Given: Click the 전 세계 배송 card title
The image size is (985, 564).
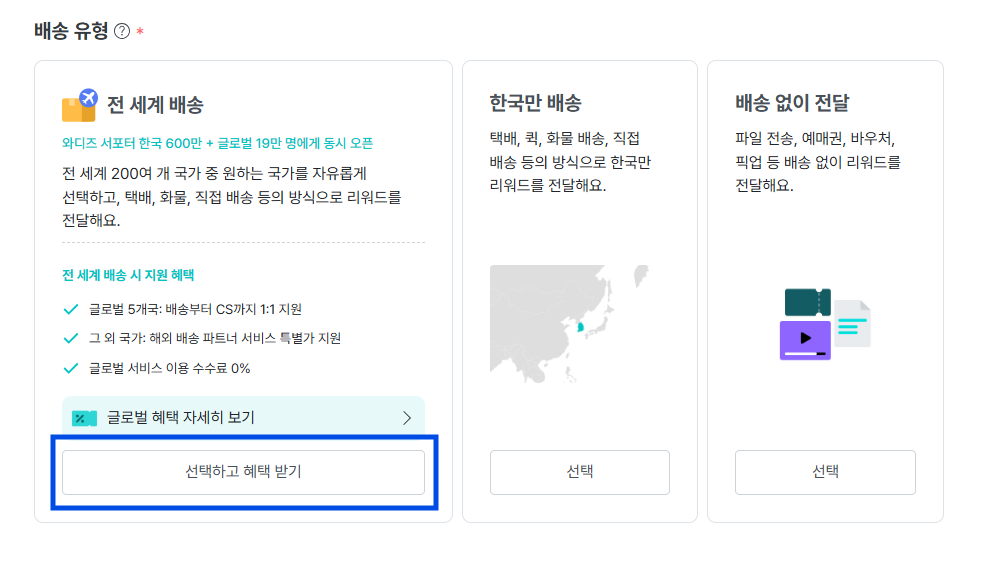Looking at the screenshot, I should tap(155, 106).
